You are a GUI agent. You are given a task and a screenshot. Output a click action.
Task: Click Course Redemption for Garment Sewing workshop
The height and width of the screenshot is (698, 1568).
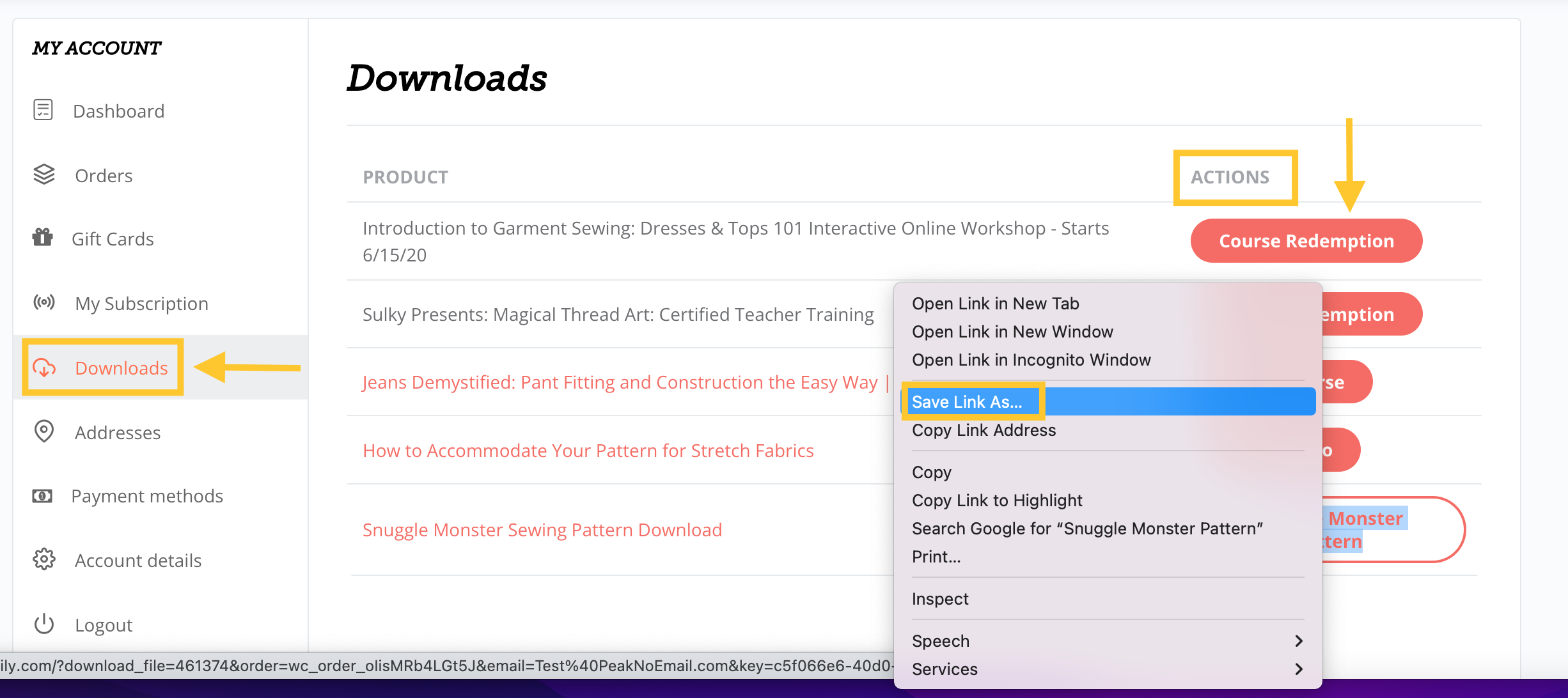coord(1306,241)
